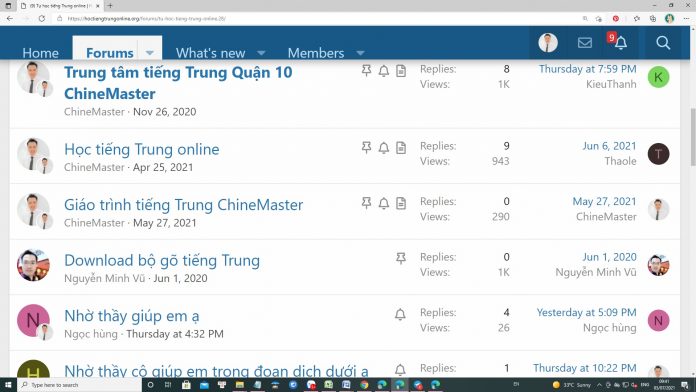The width and height of the screenshot is (696, 392).
Task: Select the Forums navigation tab
Action: 110,53
